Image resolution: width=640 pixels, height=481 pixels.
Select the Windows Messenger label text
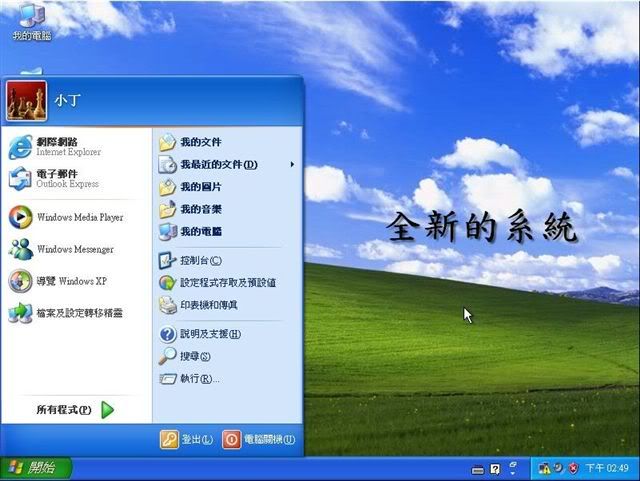76,249
